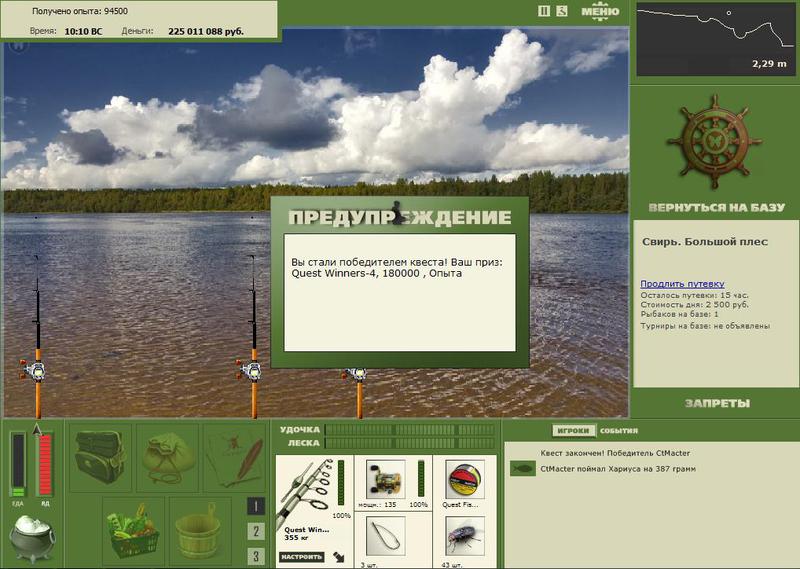This screenshot has width=800, height=569.
Task: Select the fishing hook item
Action: [x=385, y=536]
